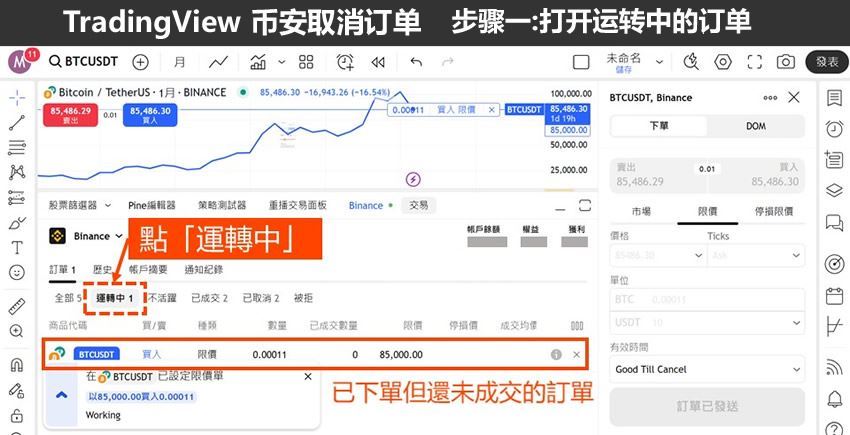Click the camera snapshot icon
Viewport: 850px width, 435px height.
coord(786,62)
